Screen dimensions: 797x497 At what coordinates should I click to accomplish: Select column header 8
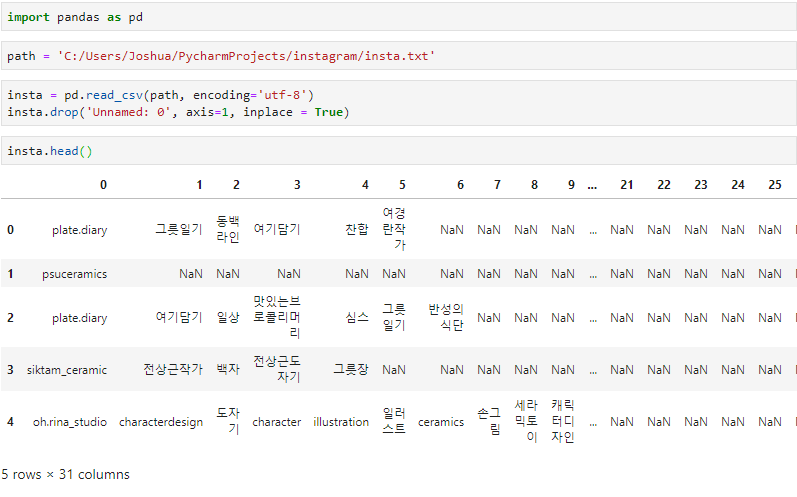click(x=534, y=185)
